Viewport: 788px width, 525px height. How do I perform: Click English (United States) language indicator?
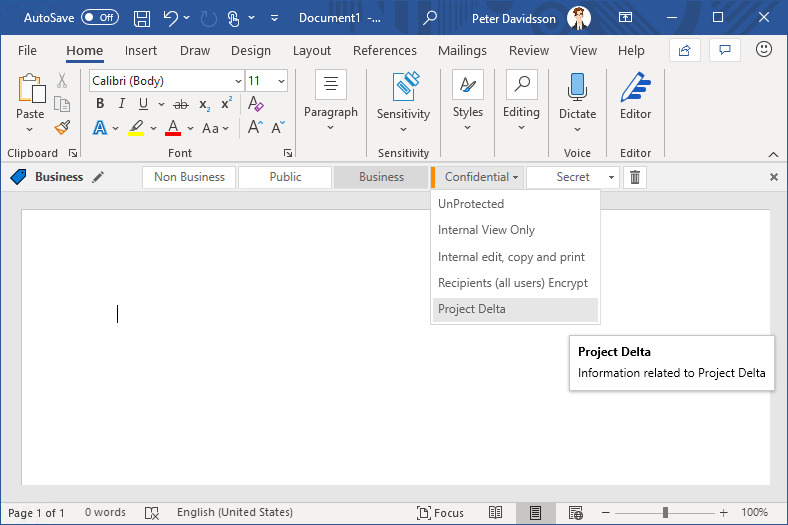(x=237, y=513)
